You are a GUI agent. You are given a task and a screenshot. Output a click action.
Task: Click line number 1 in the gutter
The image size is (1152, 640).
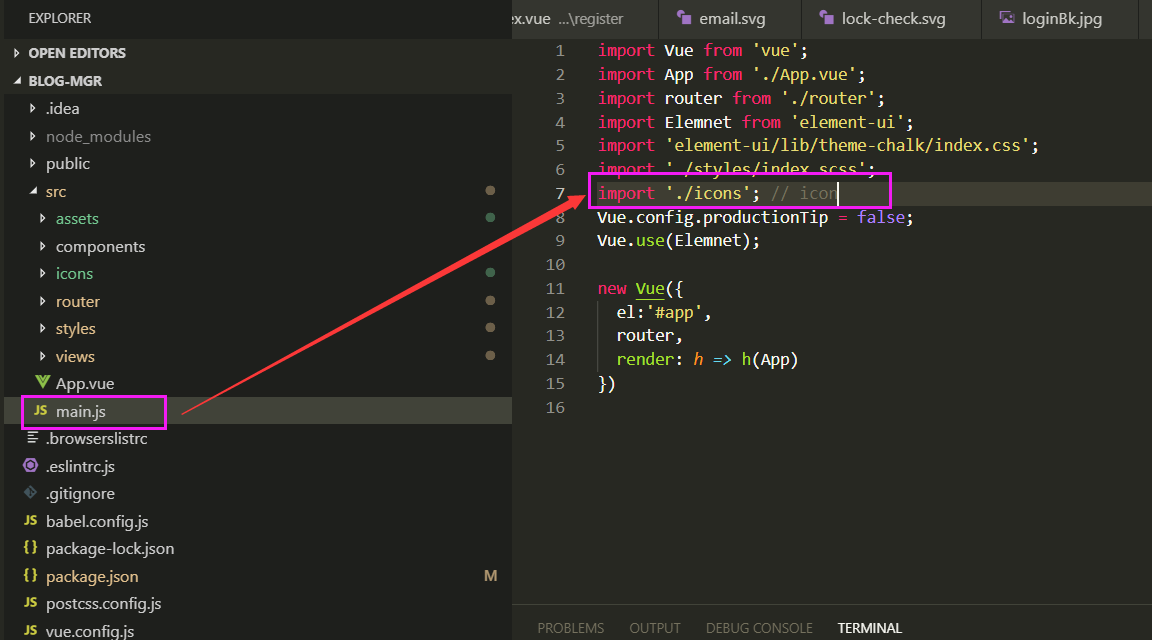(x=560, y=51)
